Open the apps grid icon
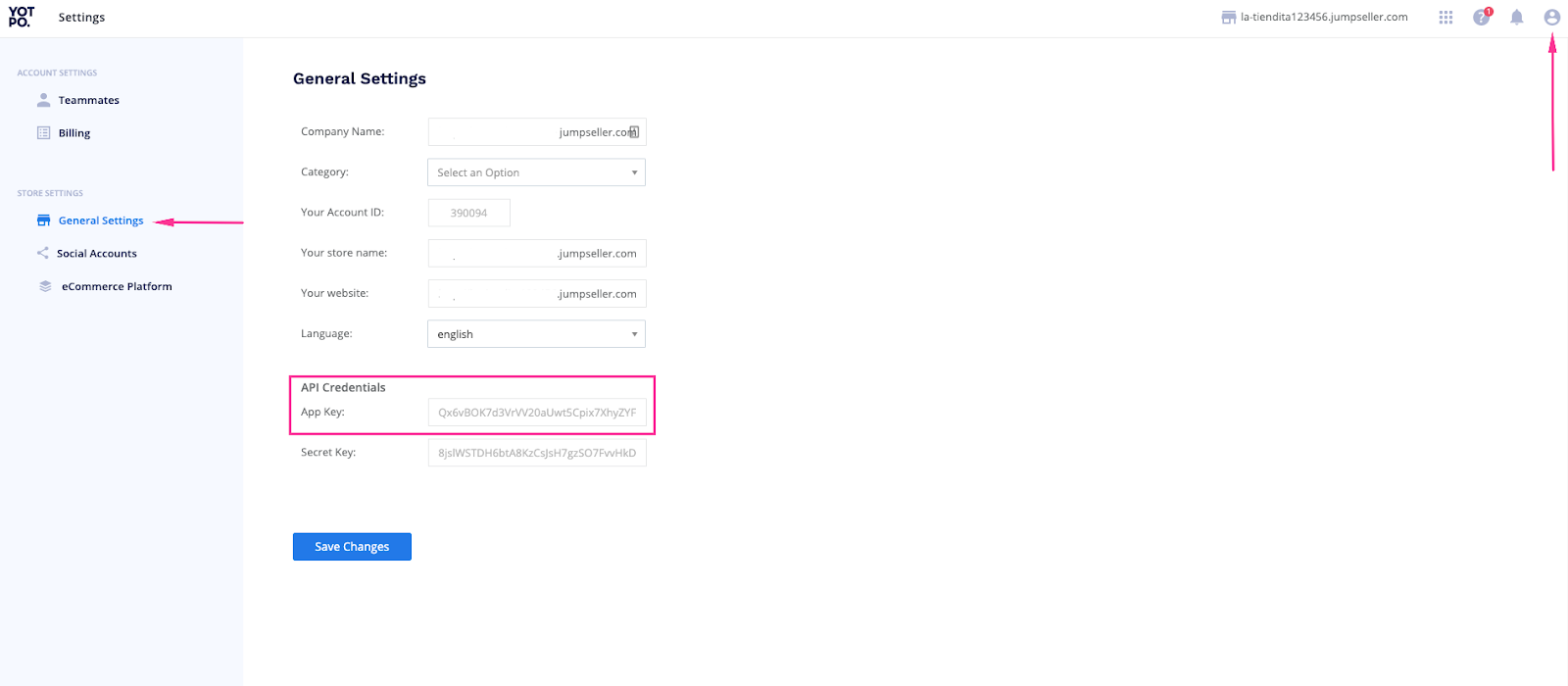The width and height of the screenshot is (1568, 686). [x=1445, y=18]
